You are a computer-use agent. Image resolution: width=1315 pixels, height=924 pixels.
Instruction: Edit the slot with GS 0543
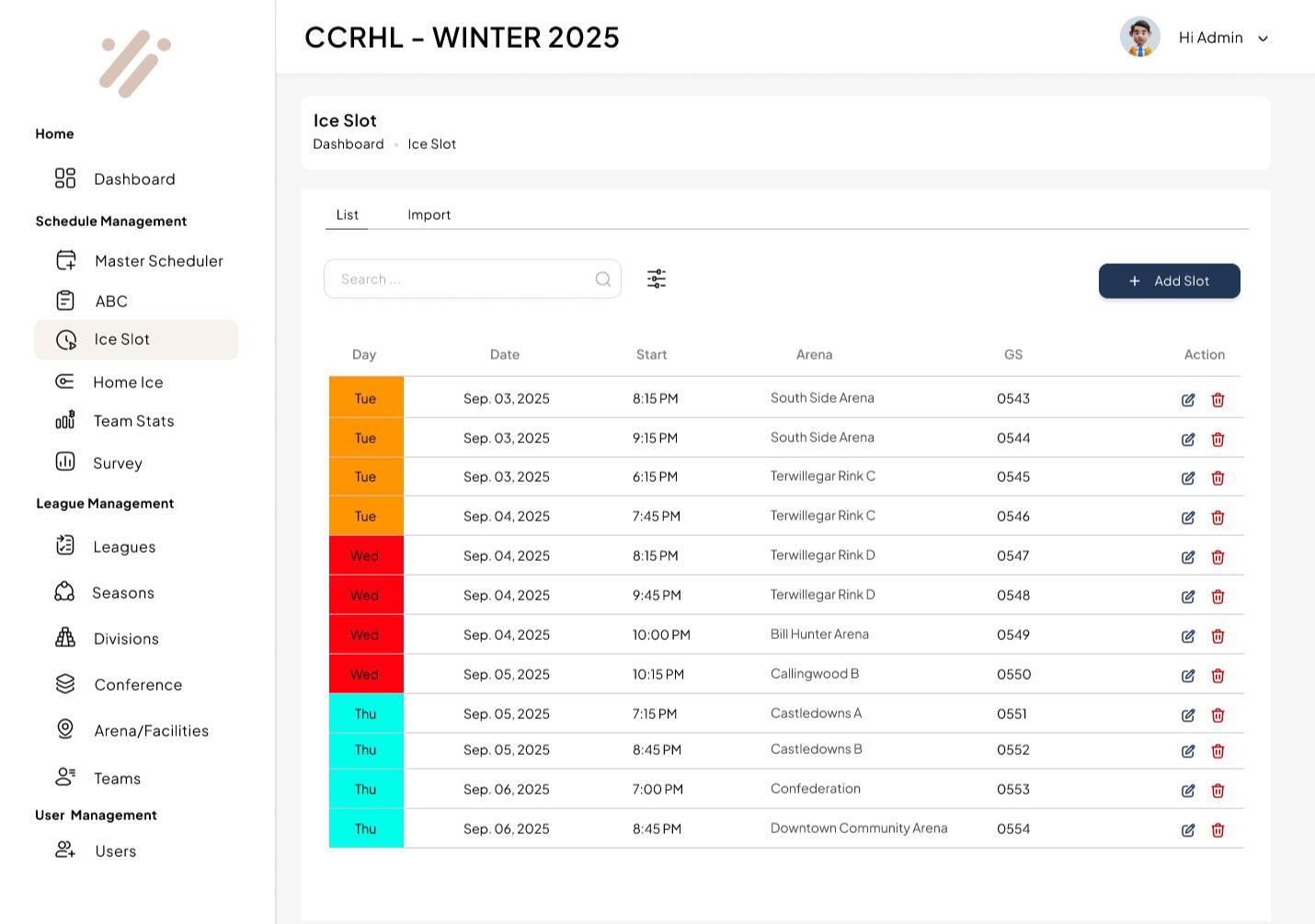tap(1188, 400)
